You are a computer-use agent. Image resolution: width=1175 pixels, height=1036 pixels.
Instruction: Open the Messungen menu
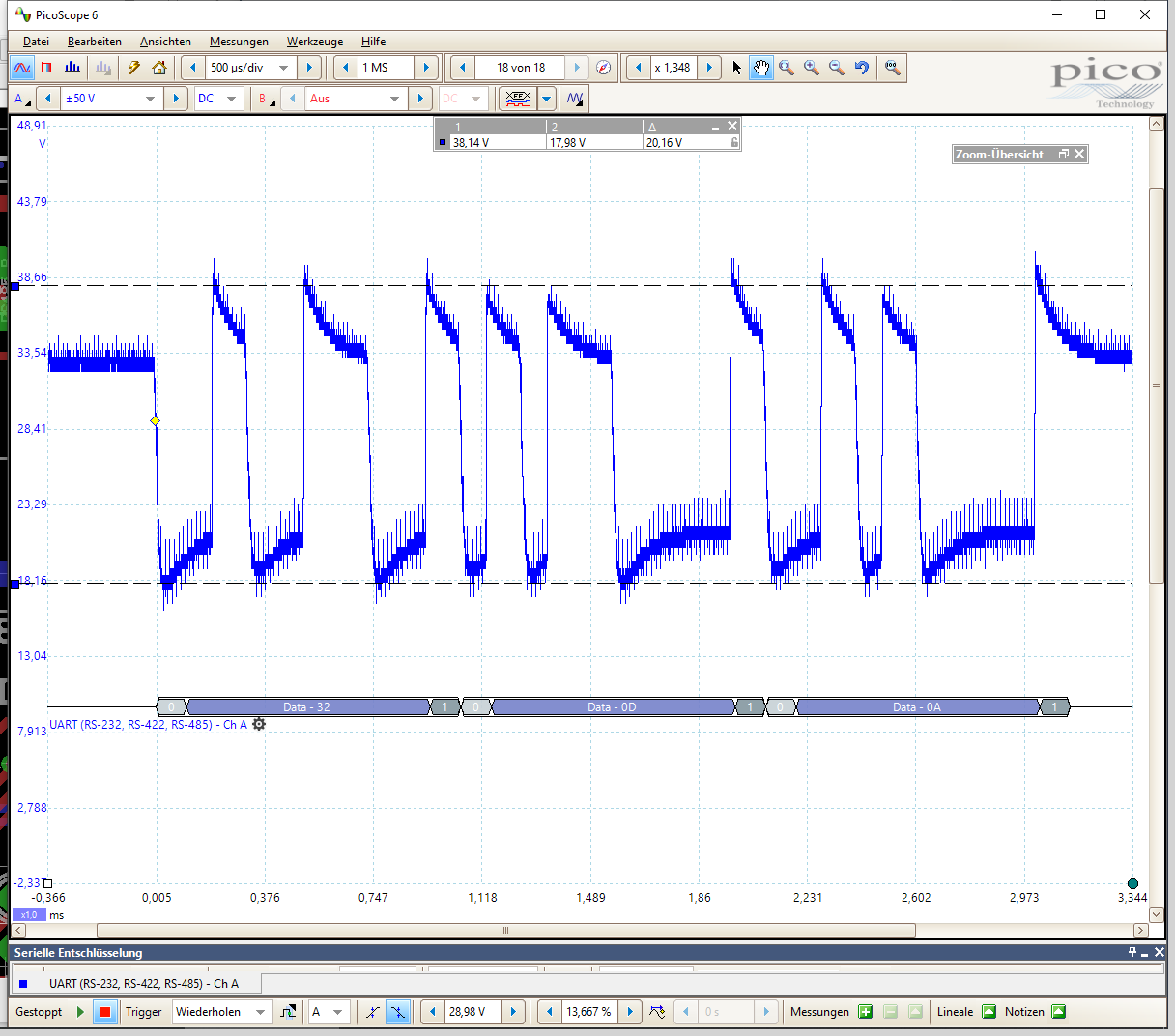click(239, 42)
